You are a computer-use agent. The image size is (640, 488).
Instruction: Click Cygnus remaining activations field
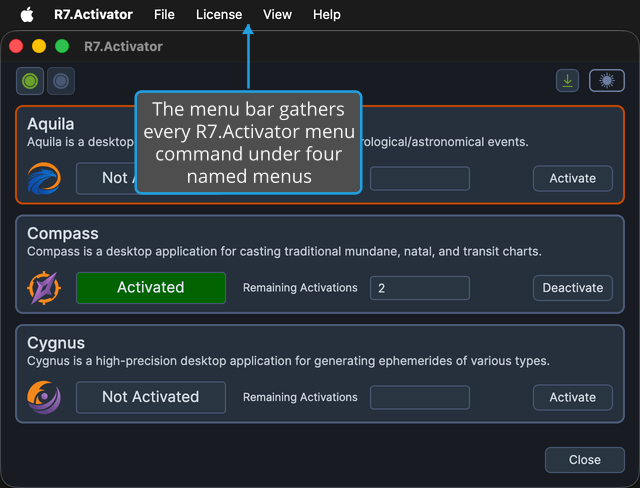(x=420, y=397)
